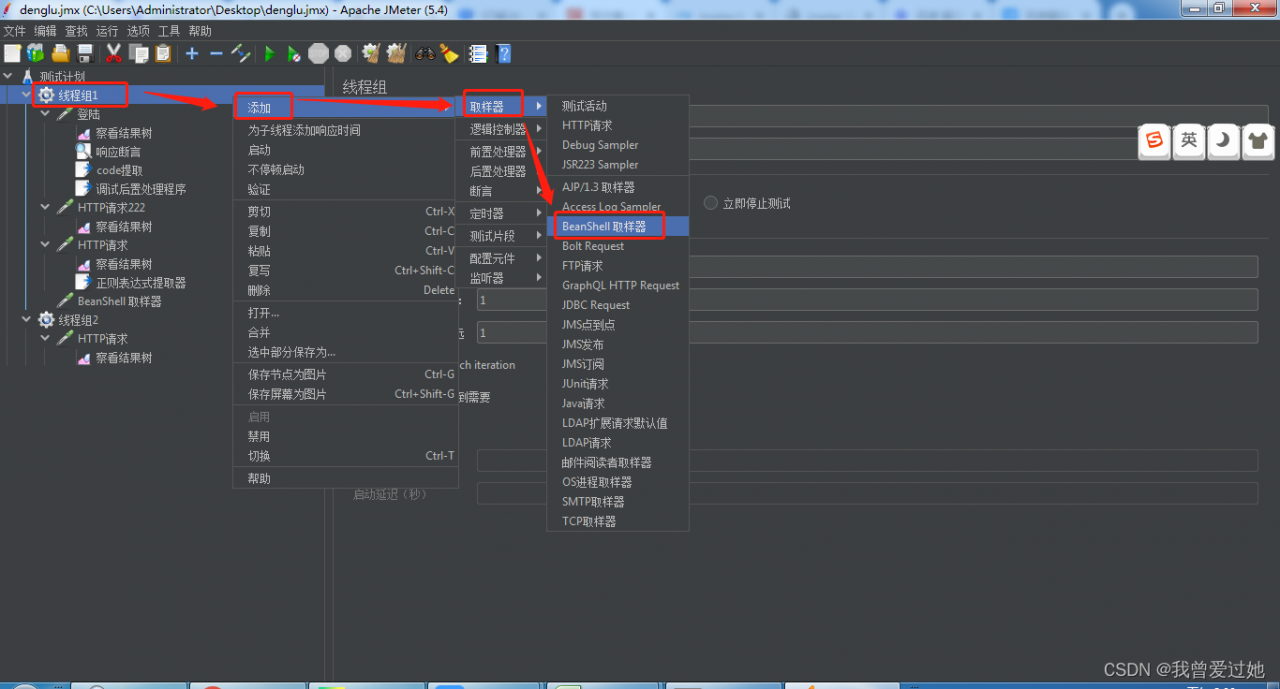Clear all results with double broom icon
Image resolution: width=1280 pixels, height=689 pixels.
[396, 53]
